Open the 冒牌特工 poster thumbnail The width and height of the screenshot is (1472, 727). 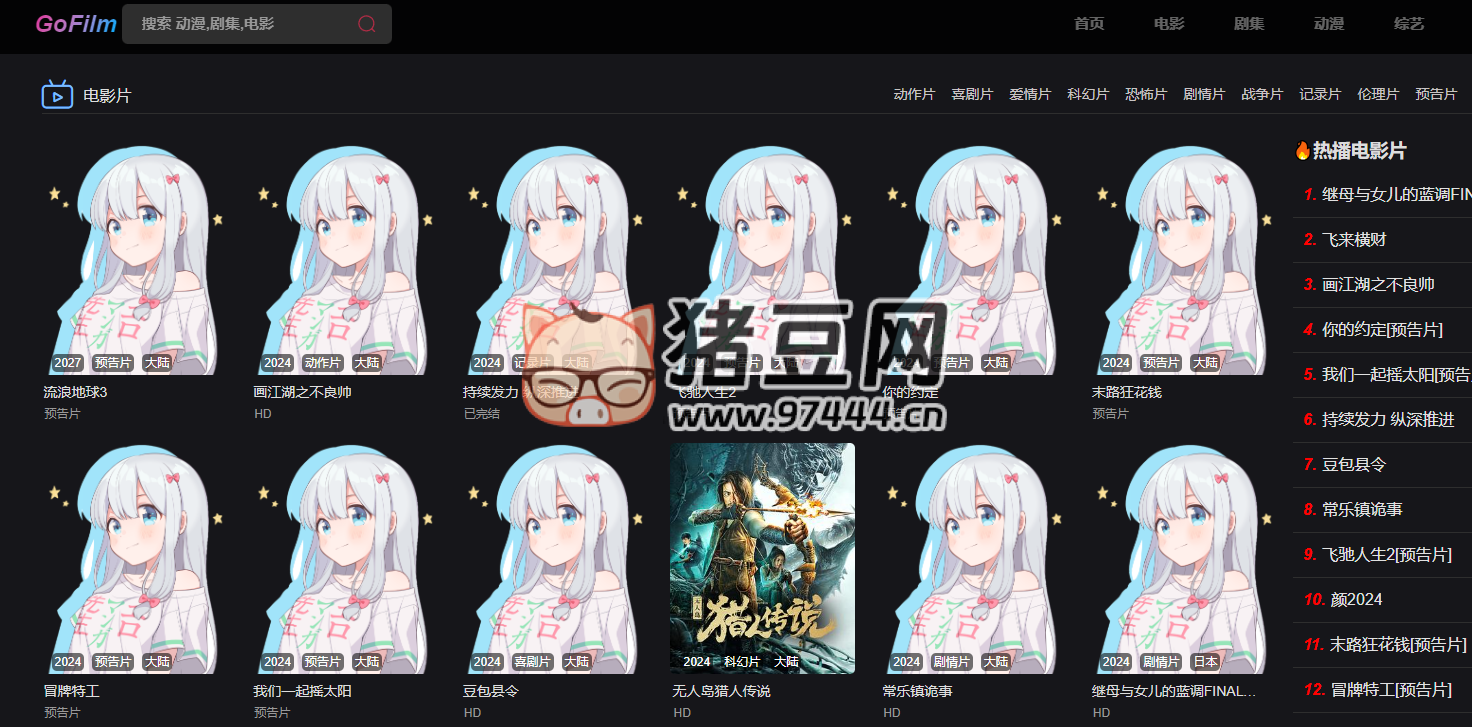(x=136, y=559)
